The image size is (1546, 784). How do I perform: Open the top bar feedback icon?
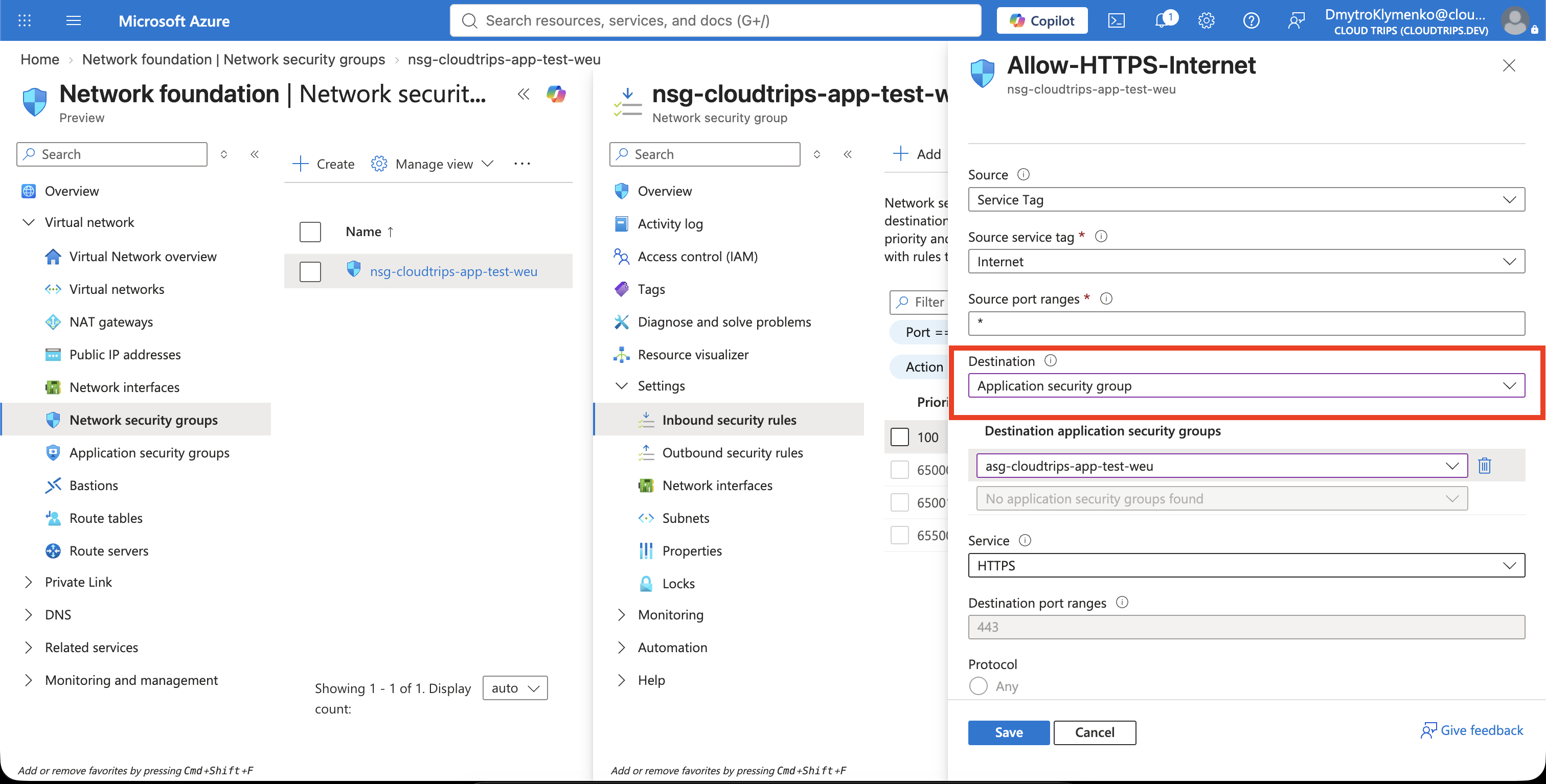coord(1297,21)
